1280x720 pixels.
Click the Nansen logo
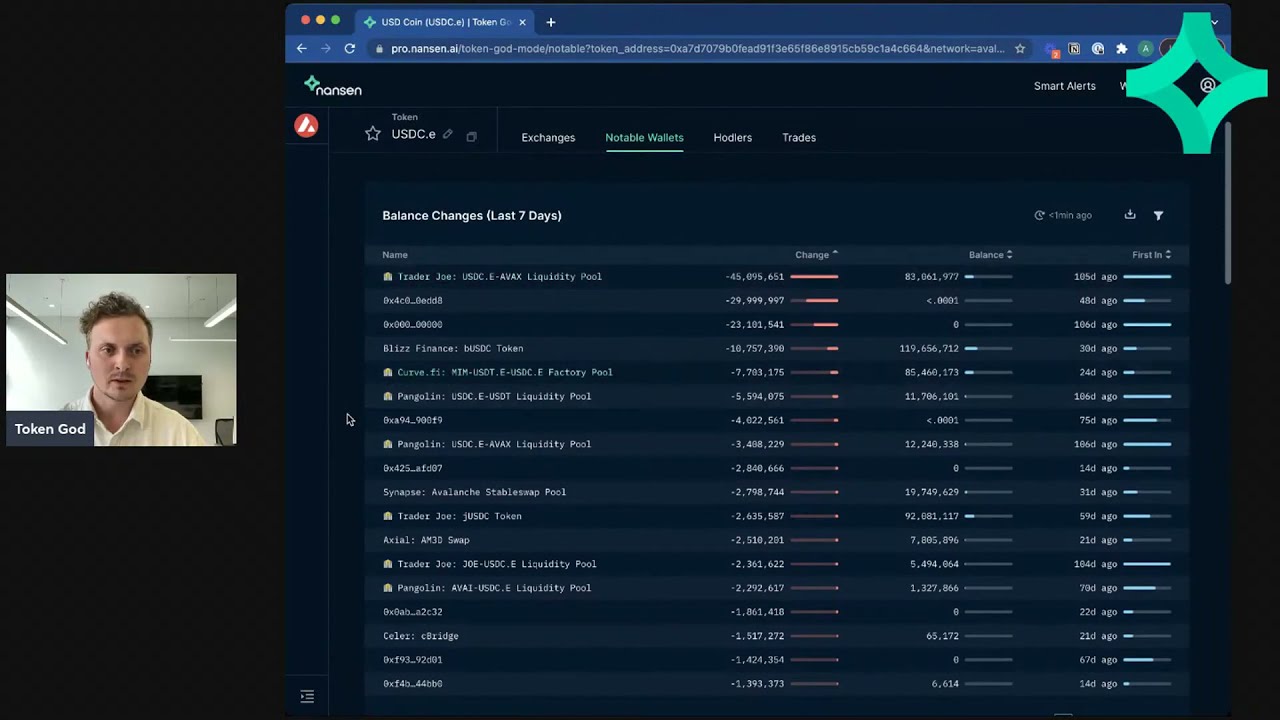(333, 86)
